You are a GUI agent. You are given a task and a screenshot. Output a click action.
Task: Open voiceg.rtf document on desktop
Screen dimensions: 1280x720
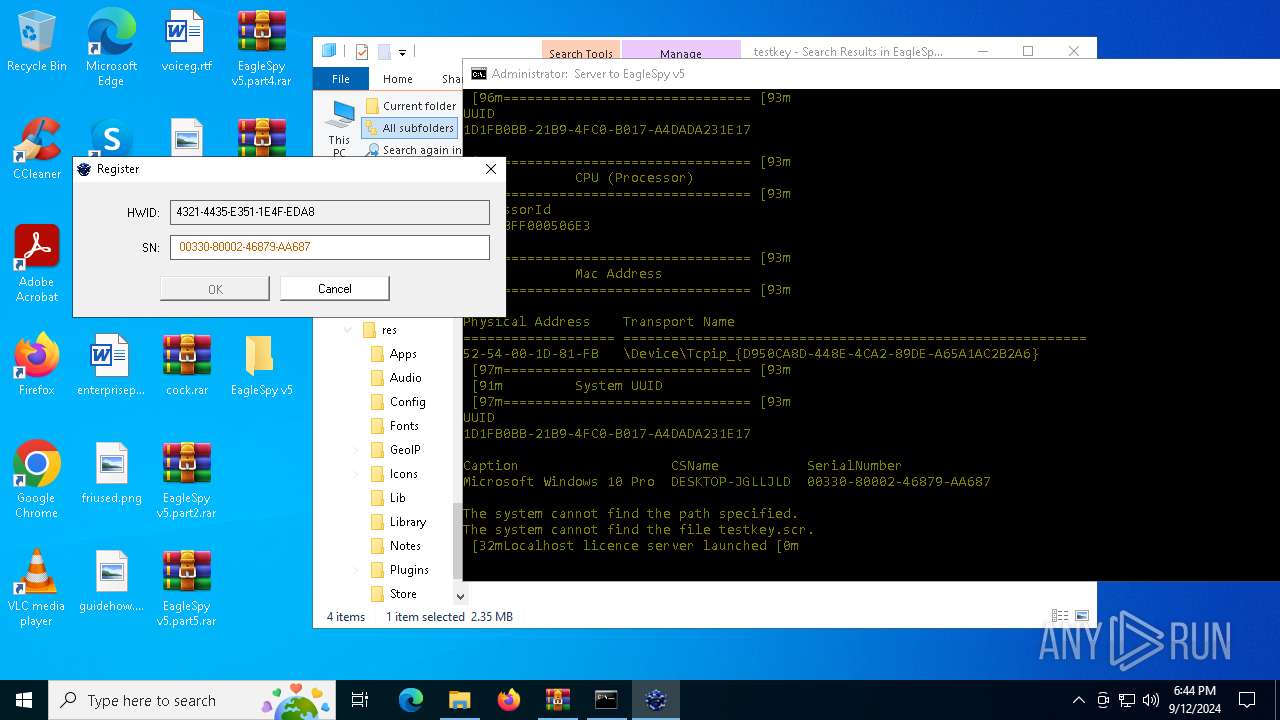tap(186, 40)
